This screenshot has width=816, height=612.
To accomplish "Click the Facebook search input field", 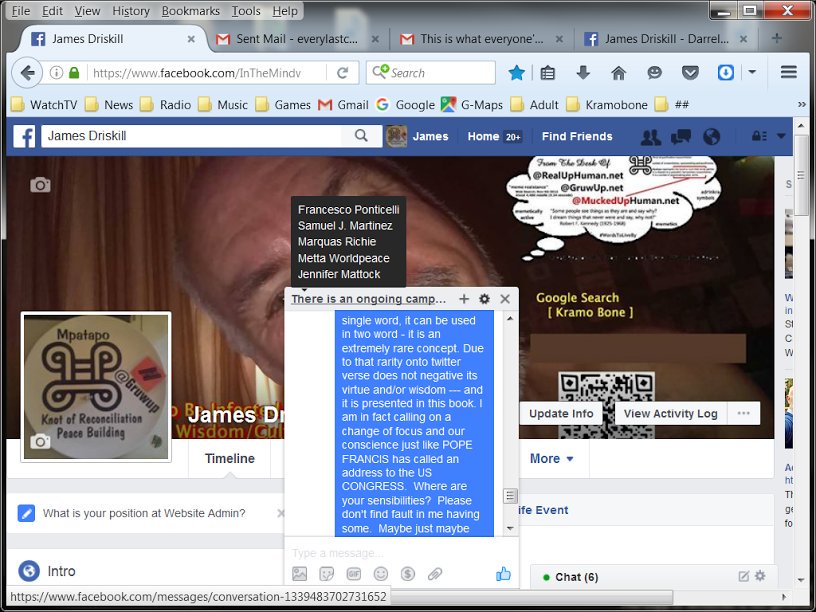I will point(192,136).
